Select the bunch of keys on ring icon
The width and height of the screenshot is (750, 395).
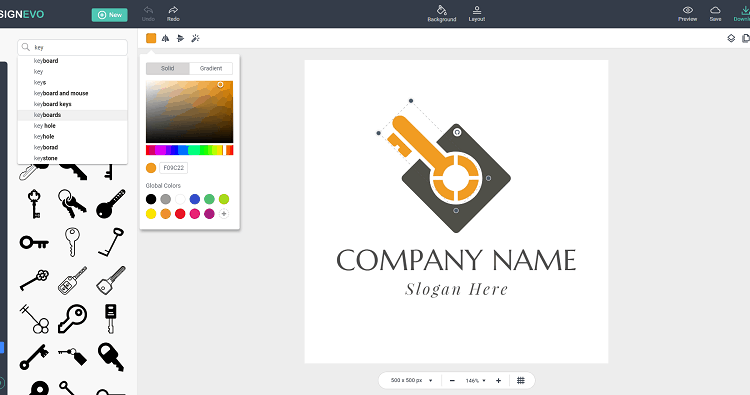[72, 203]
